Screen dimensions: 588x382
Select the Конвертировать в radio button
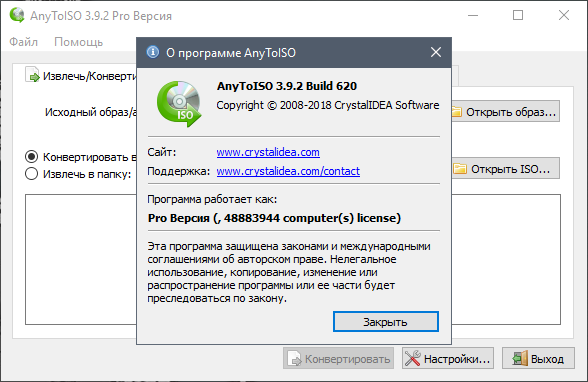pyautogui.click(x=32, y=156)
